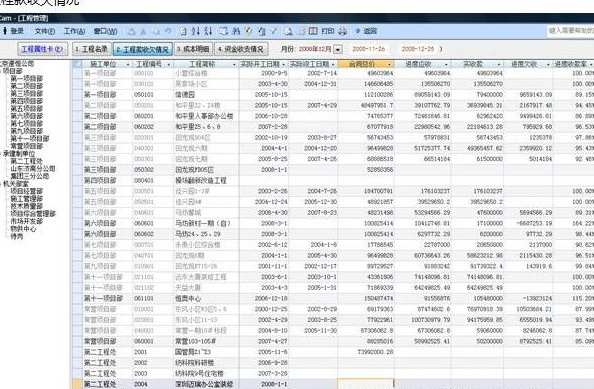594x389 pixels.
Task: Click the magnifier print preview icon
Action: 289,31
